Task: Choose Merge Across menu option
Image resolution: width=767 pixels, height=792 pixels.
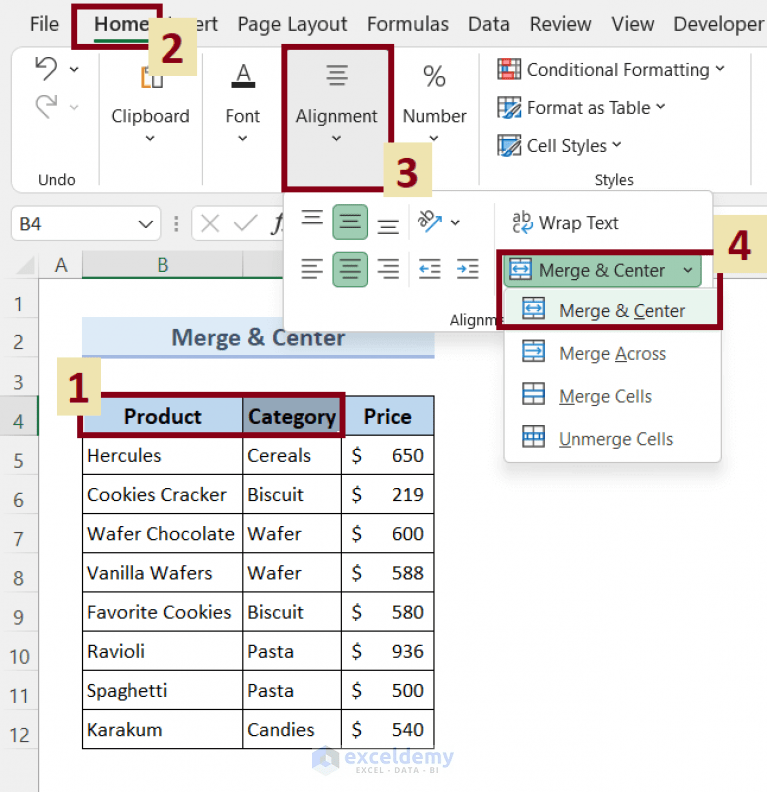Action: (x=611, y=353)
